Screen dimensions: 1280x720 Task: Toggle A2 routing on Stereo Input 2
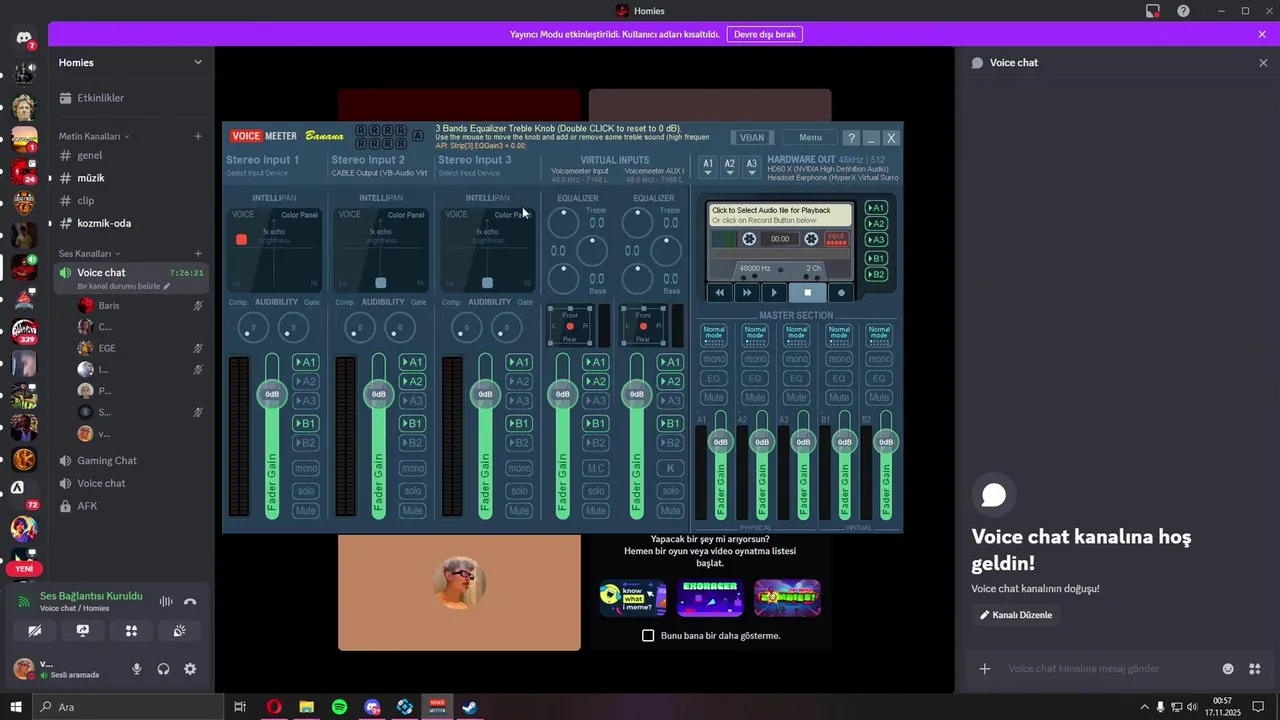[412, 381]
